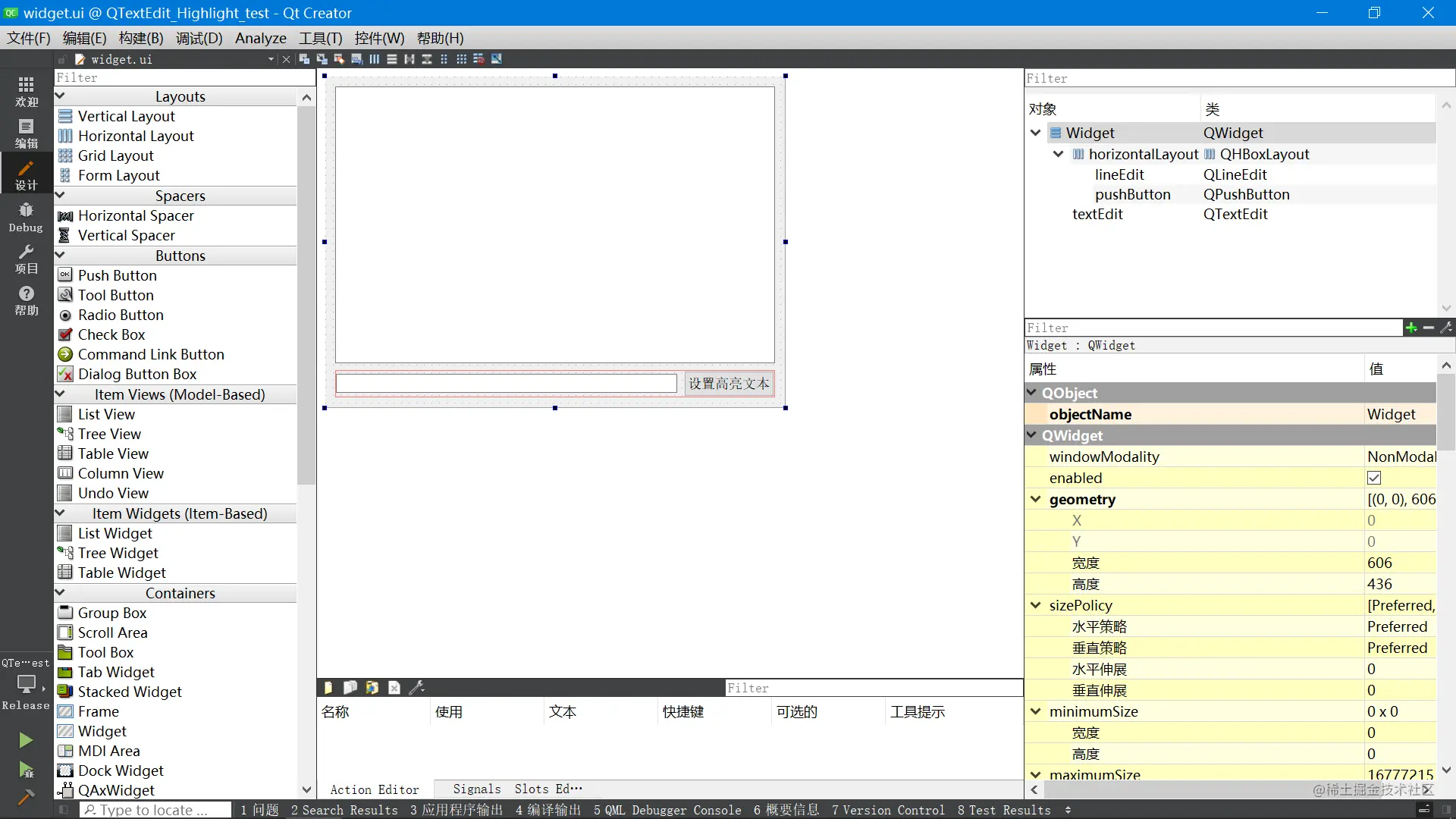The height and width of the screenshot is (819, 1456).
Task: Switch to the 设计 (Design) mode
Action: click(26, 174)
